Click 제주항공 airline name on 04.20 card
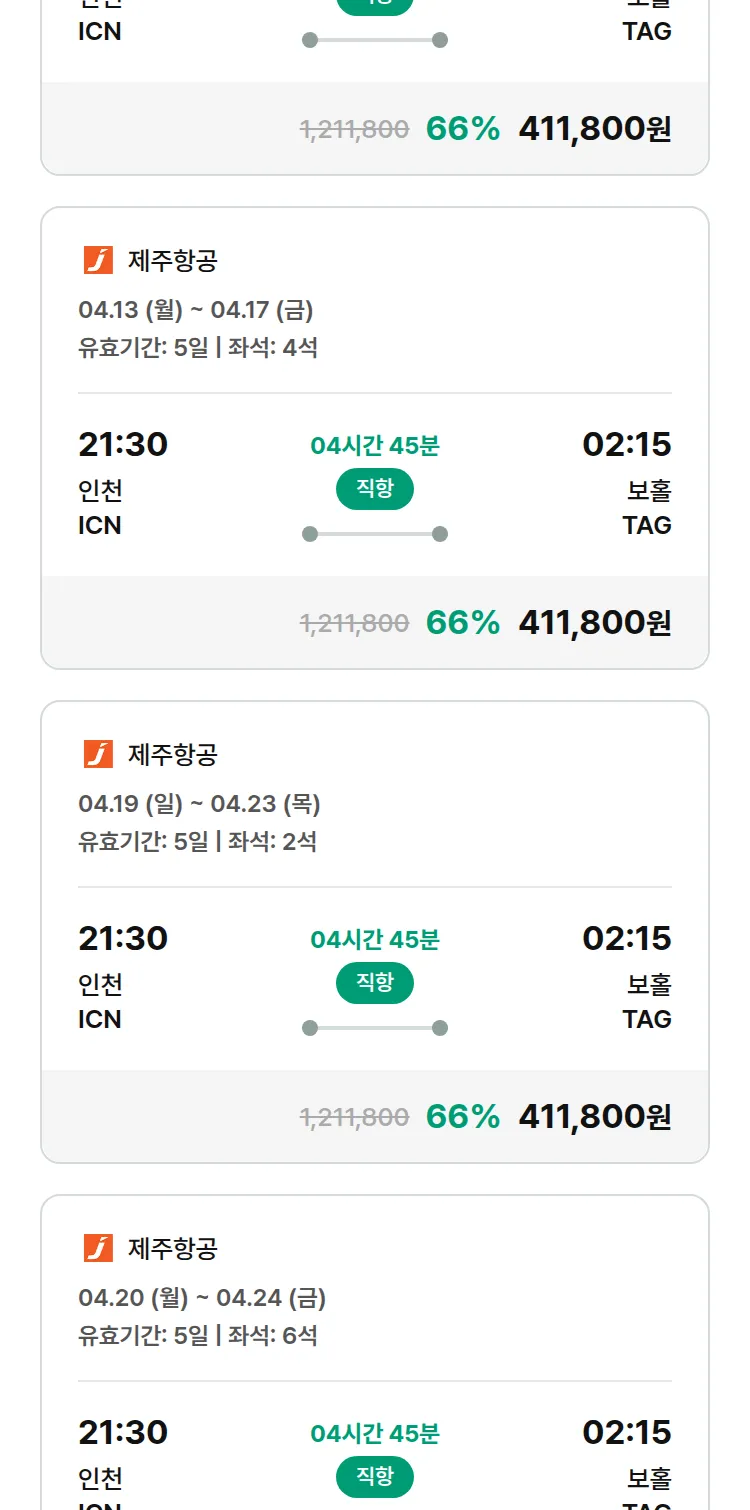This screenshot has height=1510, width=750. point(173,1248)
